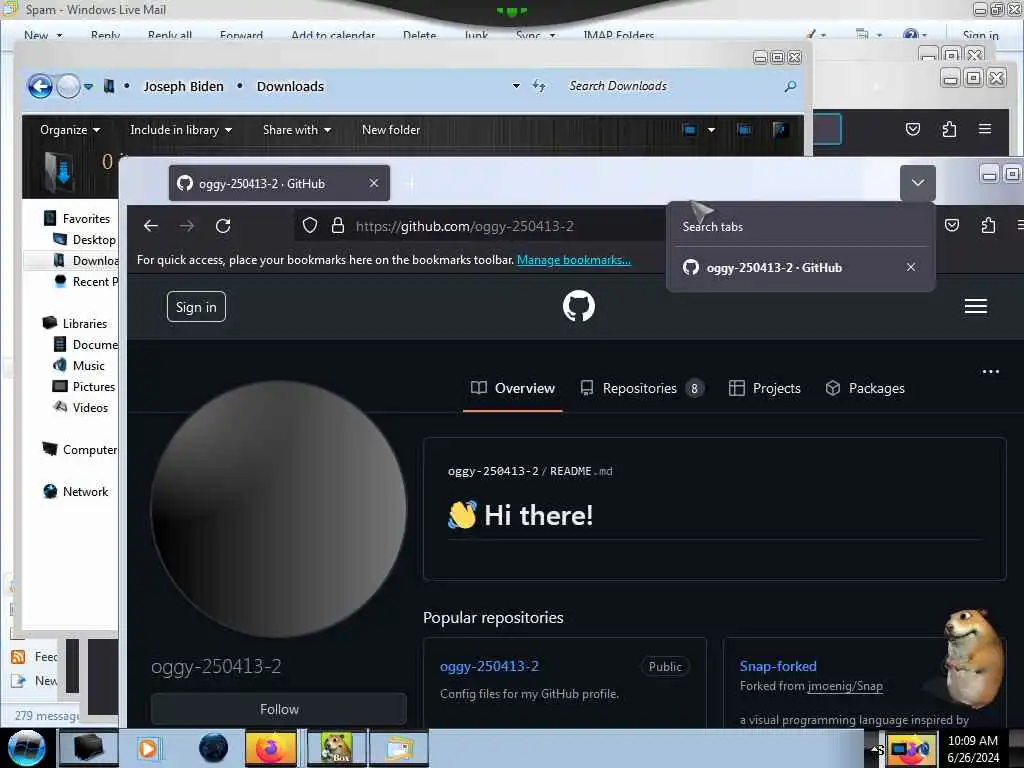Image resolution: width=1024 pixels, height=768 pixels.
Task: Close the oggy-250413-2 GitHub tab
Action: click(374, 184)
